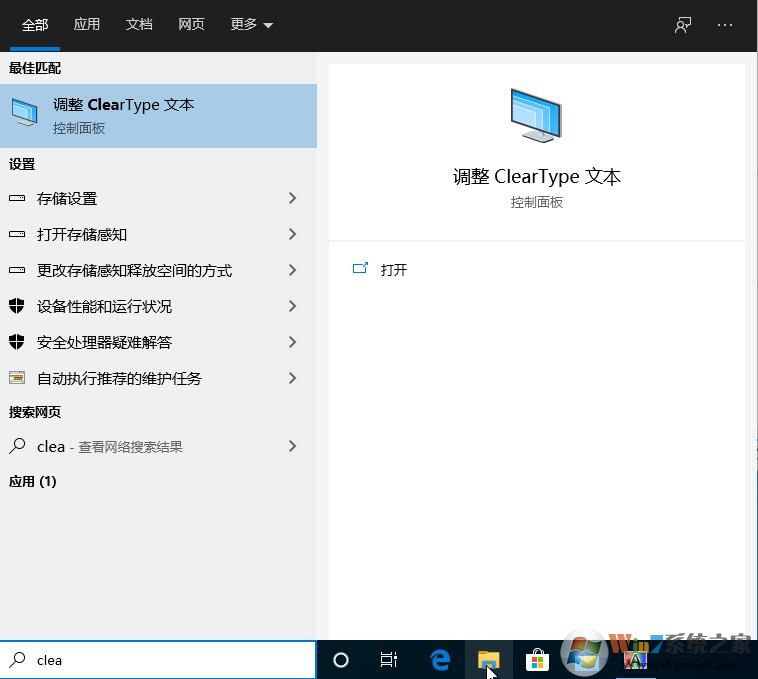Open 安全处理器疑难解答 setting
Viewport: 758px width, 679px height.
coord(105,342)
